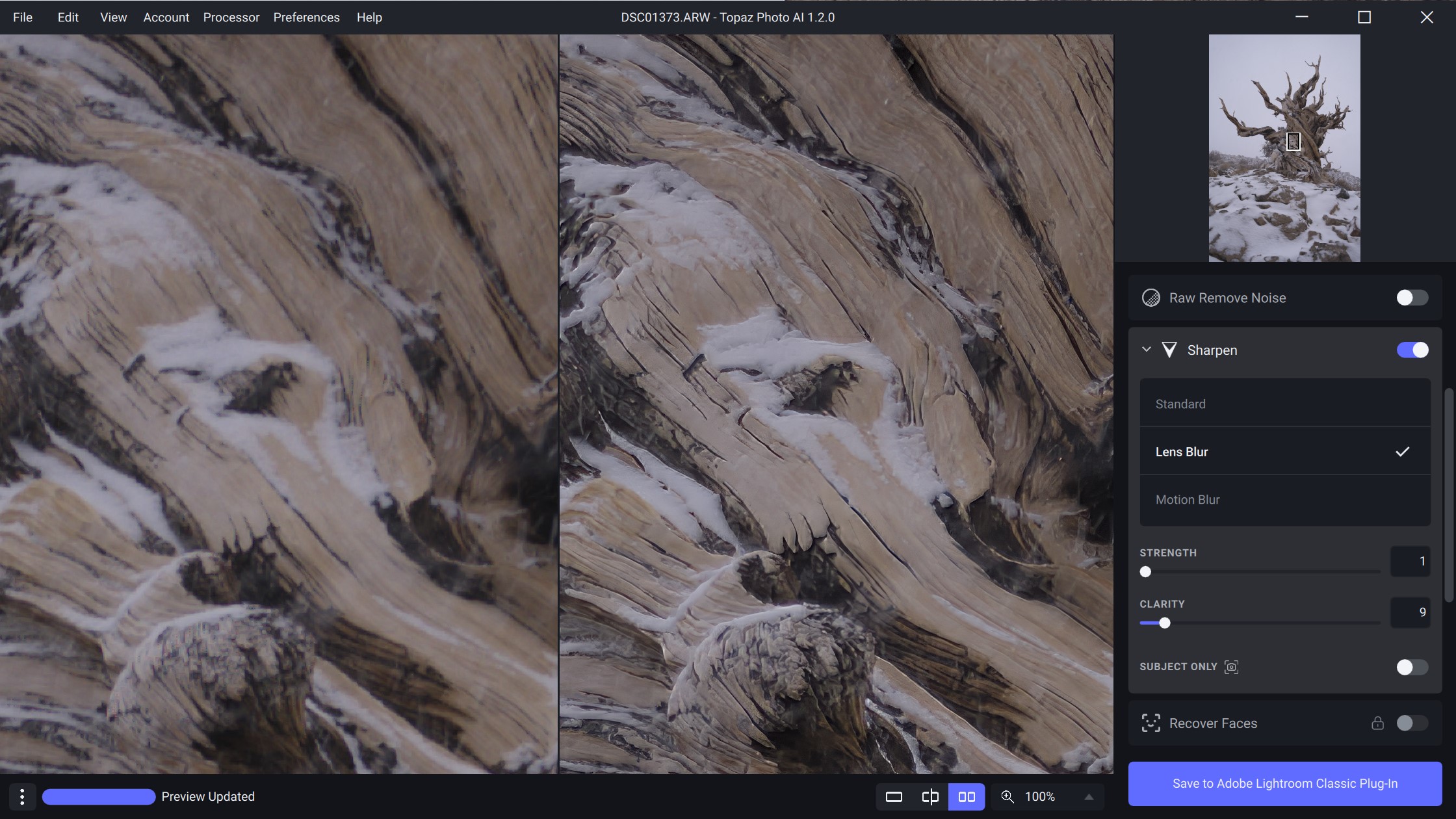Click the zoom magnifier icon
Screen dimensions: 1456x819
pyautogui.click(x=1008, y=796)
